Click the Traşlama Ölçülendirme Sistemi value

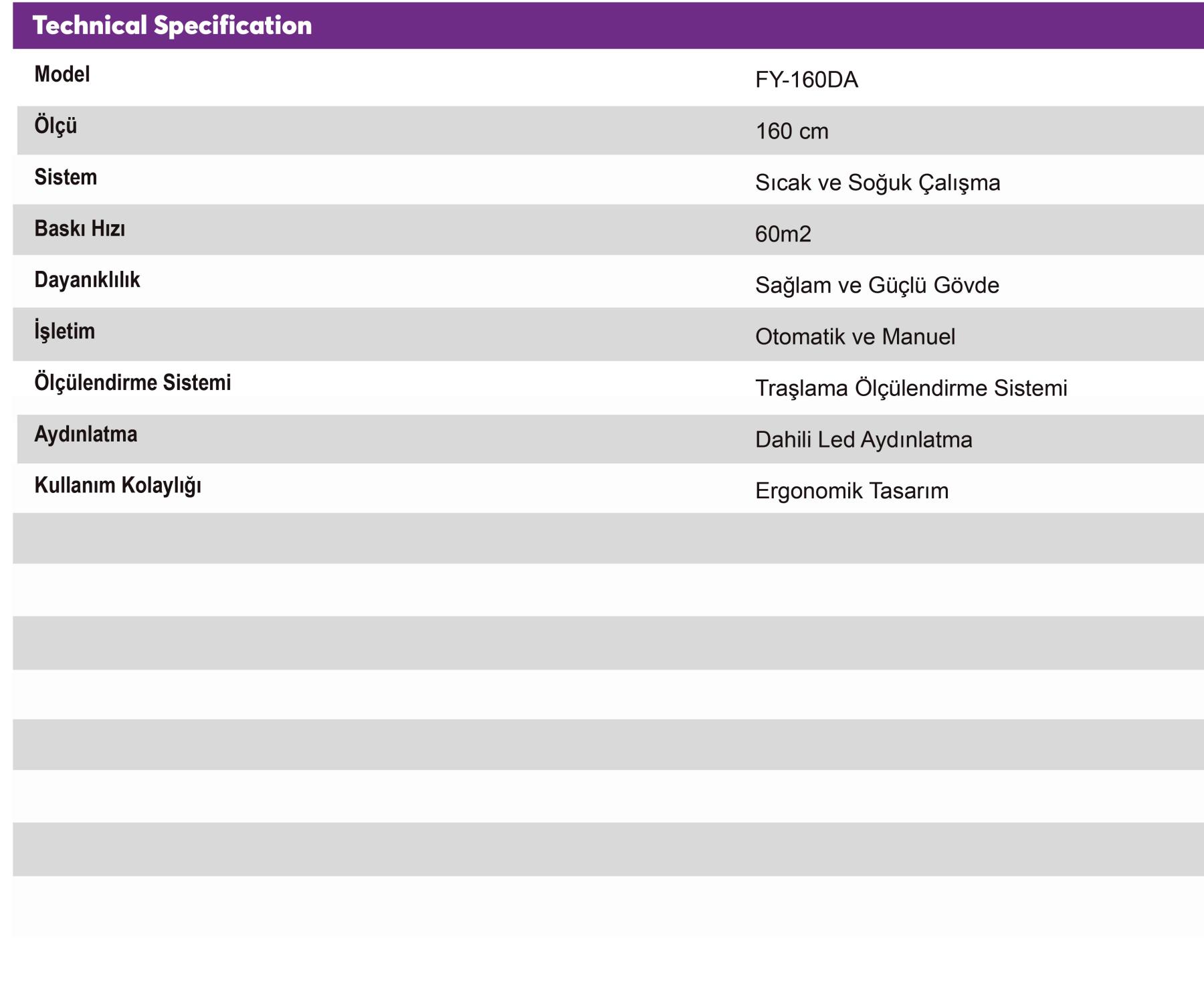click(910, 388)
